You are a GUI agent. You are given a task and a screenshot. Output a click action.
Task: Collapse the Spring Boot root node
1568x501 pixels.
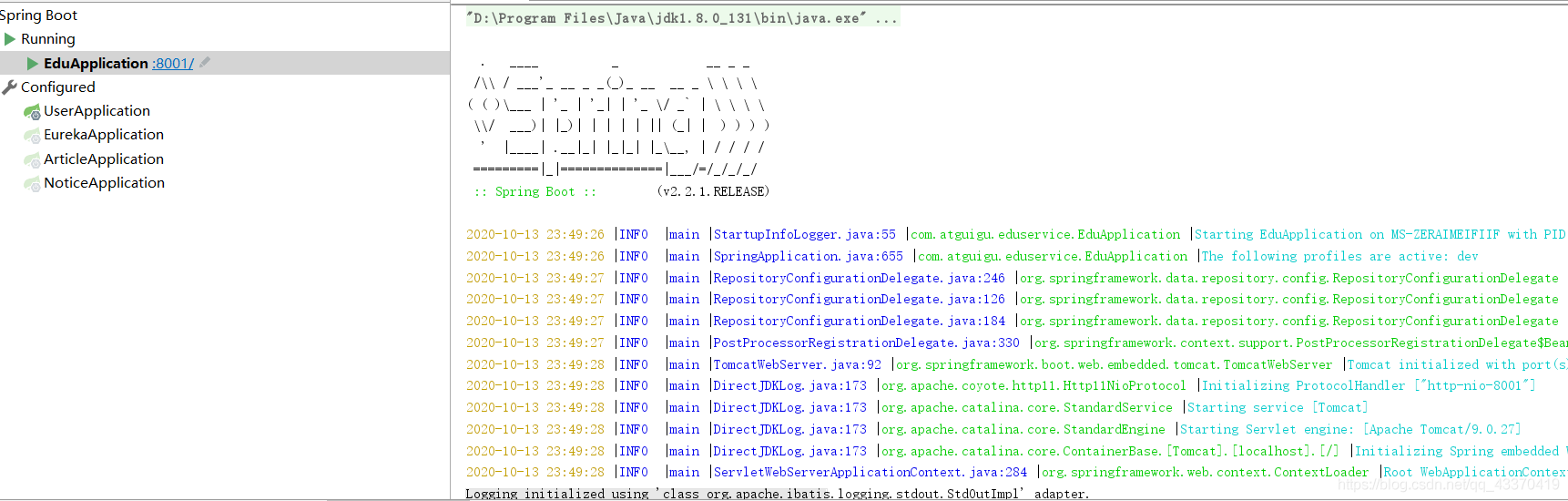(38, 15)
